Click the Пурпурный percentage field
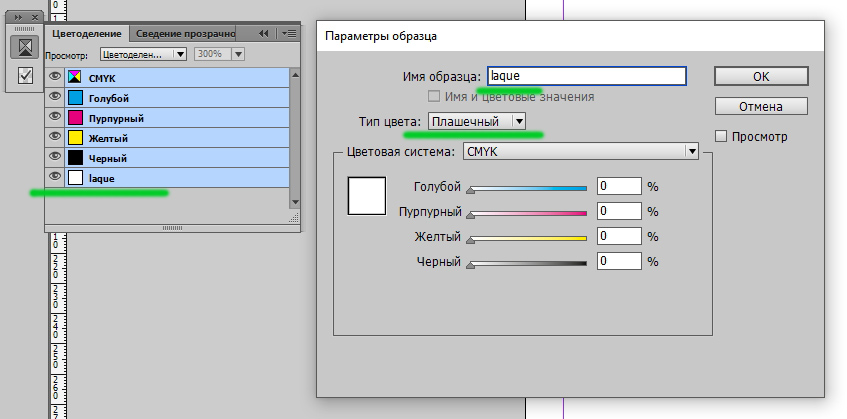This screenshot has width=847, height=419. click(x=619, y=211)
